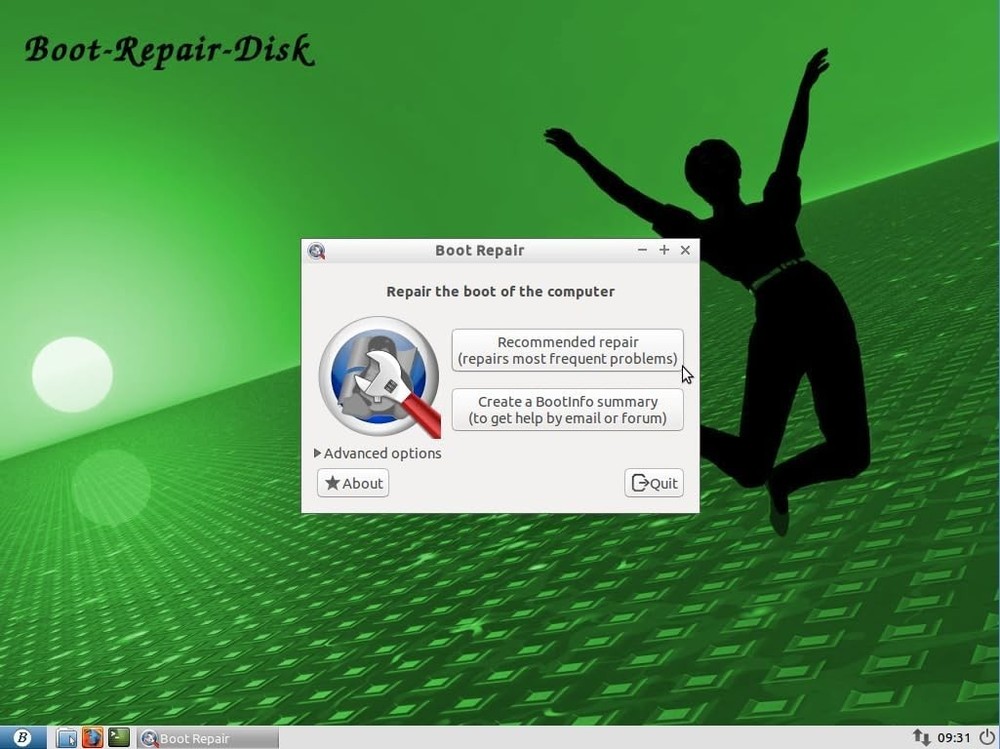Open the file manager from the taskbar
Viewport: 1000px width, 749px height.
pos(66,737)
